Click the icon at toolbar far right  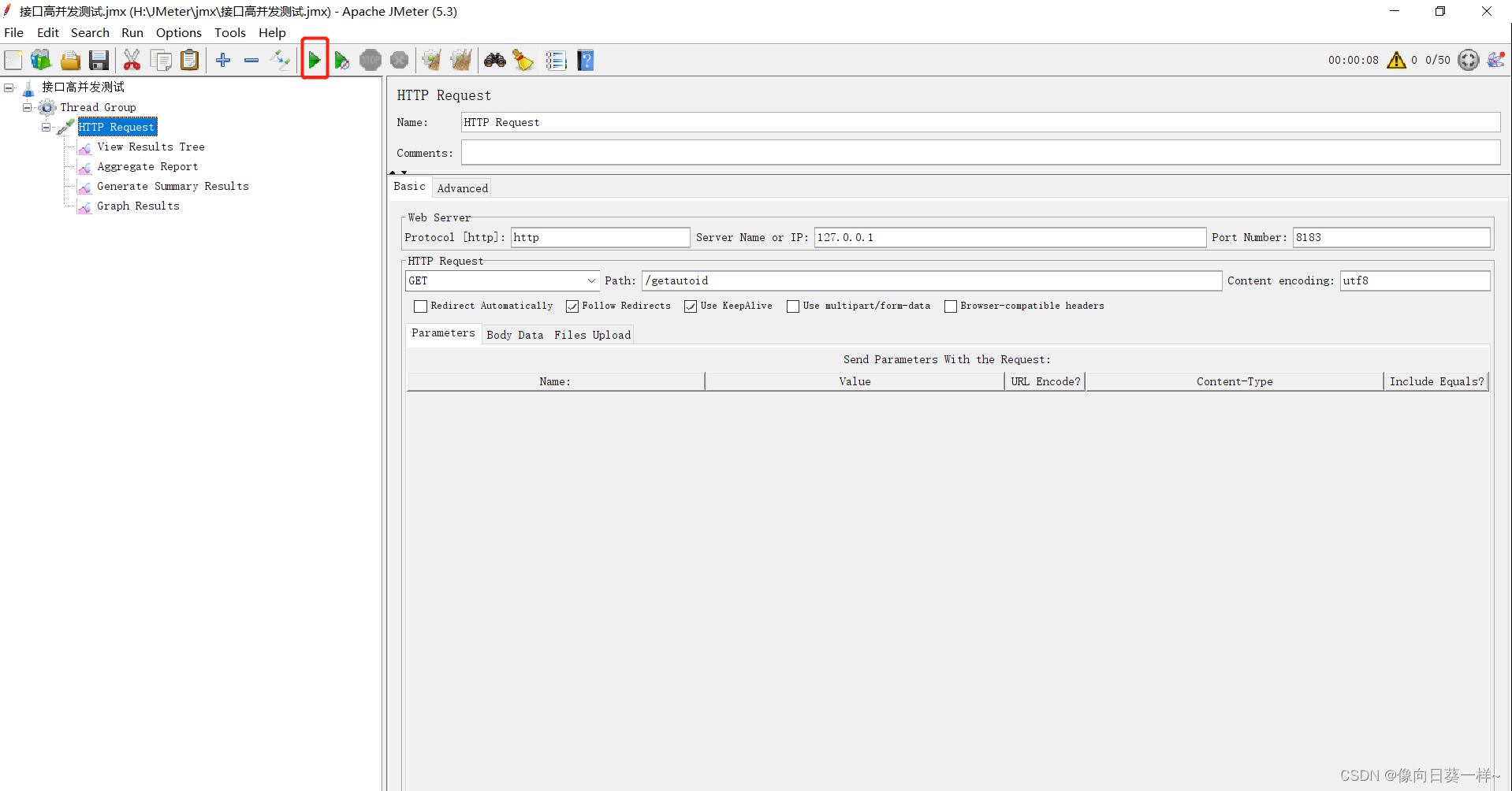[1496, 60]
